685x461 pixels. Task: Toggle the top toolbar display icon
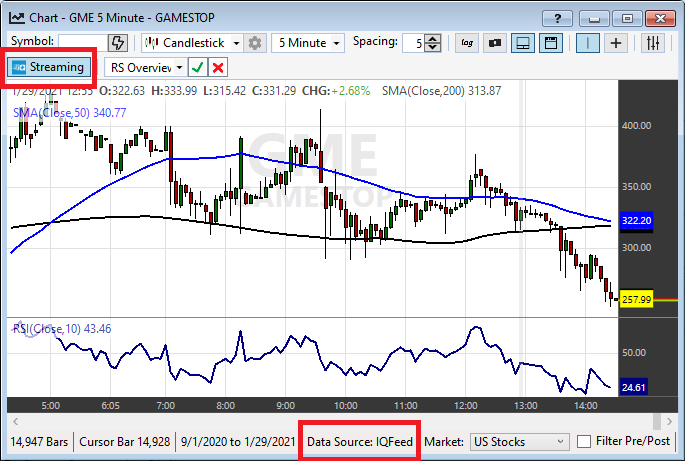point(551,43)
